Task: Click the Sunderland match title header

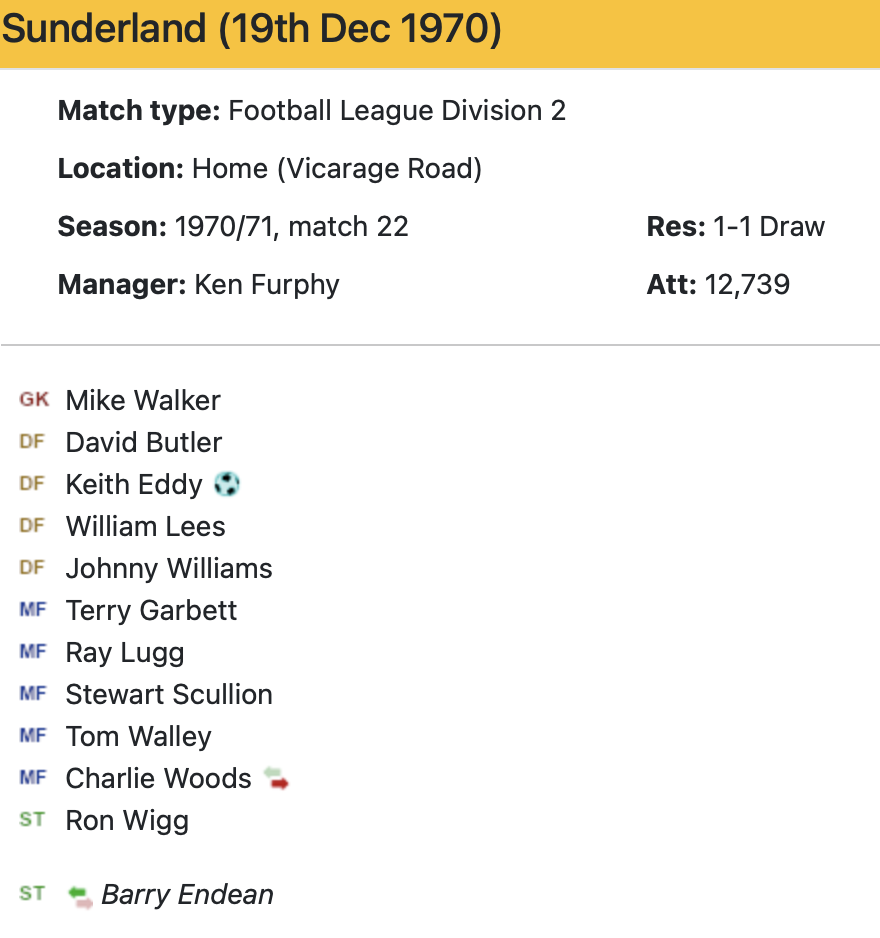Action: [x=251, y=30]
